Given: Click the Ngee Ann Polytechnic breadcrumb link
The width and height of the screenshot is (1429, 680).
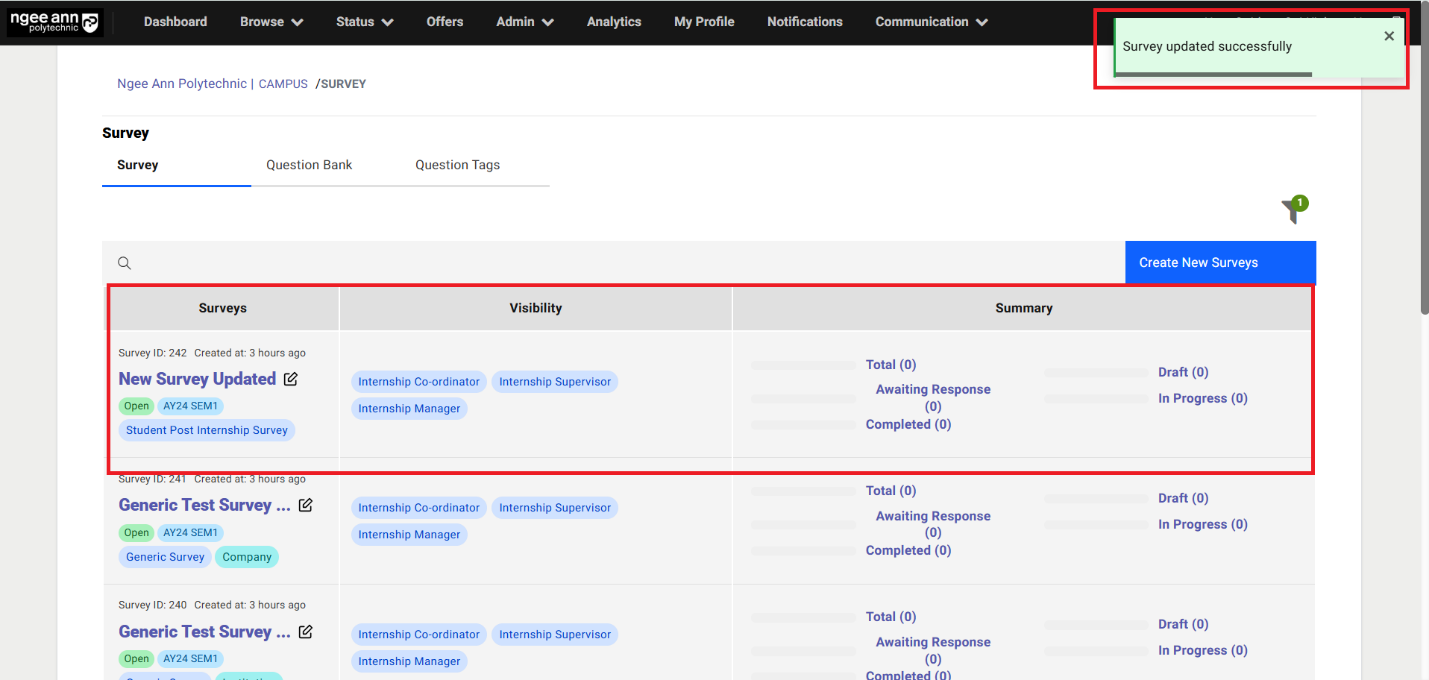Looking at the screenshot, I should pos(181,84).
